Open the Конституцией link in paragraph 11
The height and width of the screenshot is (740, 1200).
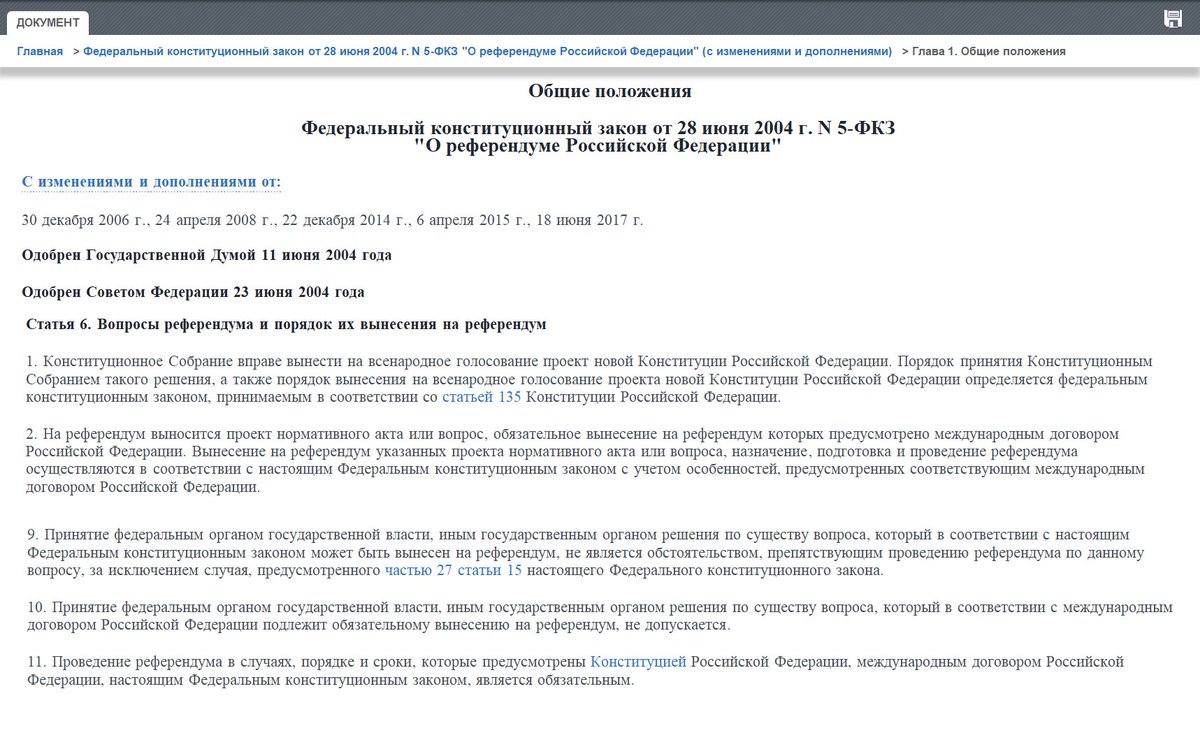[638, 662]
